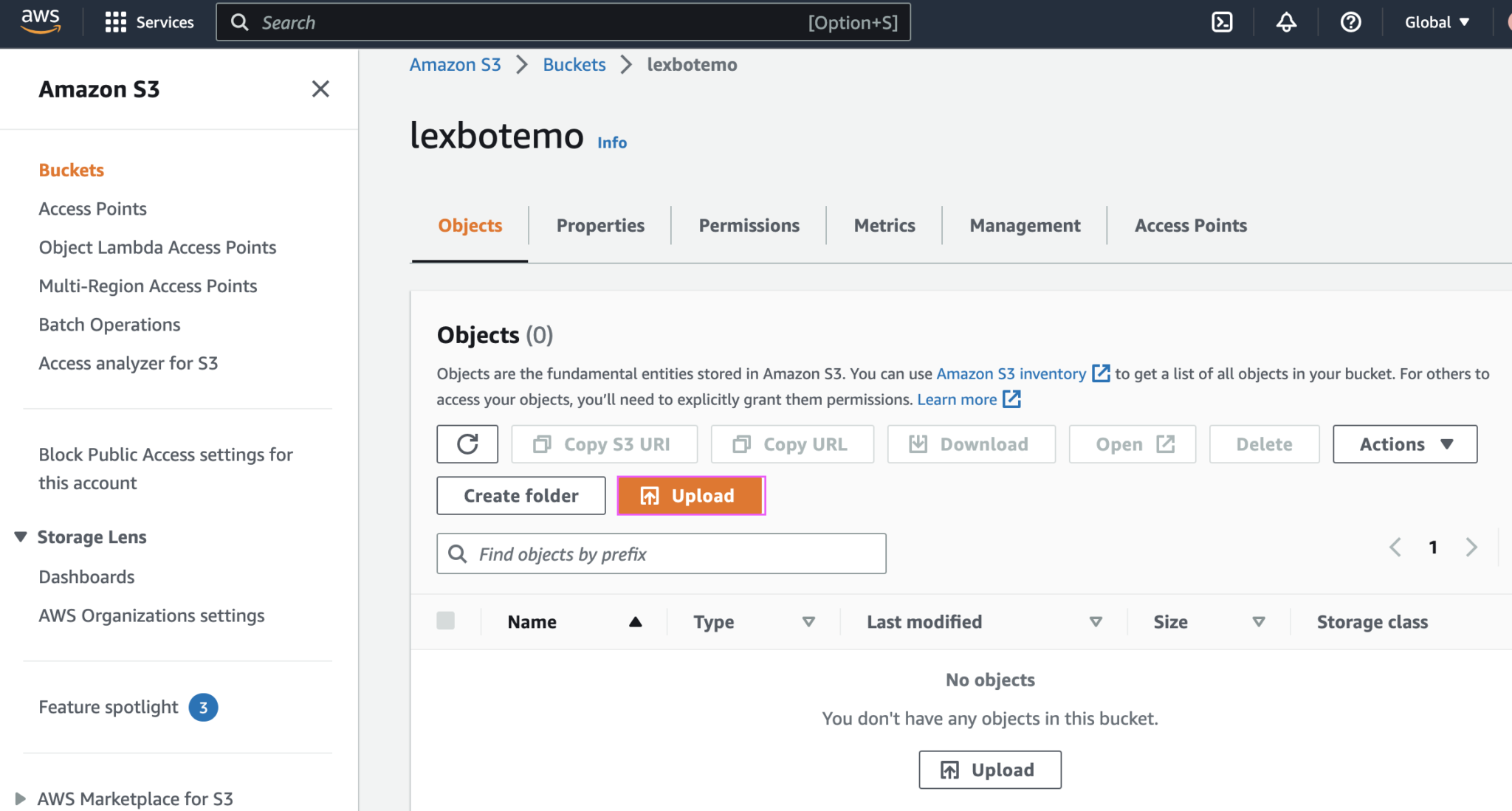Click the AWS logo in the navigation bar
The width and height of the screenshot is (1512, 811).
[x=41, y=21]
